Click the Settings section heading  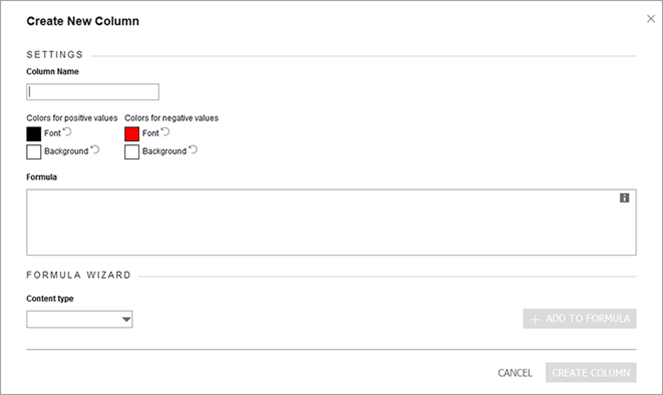point(55,55)
